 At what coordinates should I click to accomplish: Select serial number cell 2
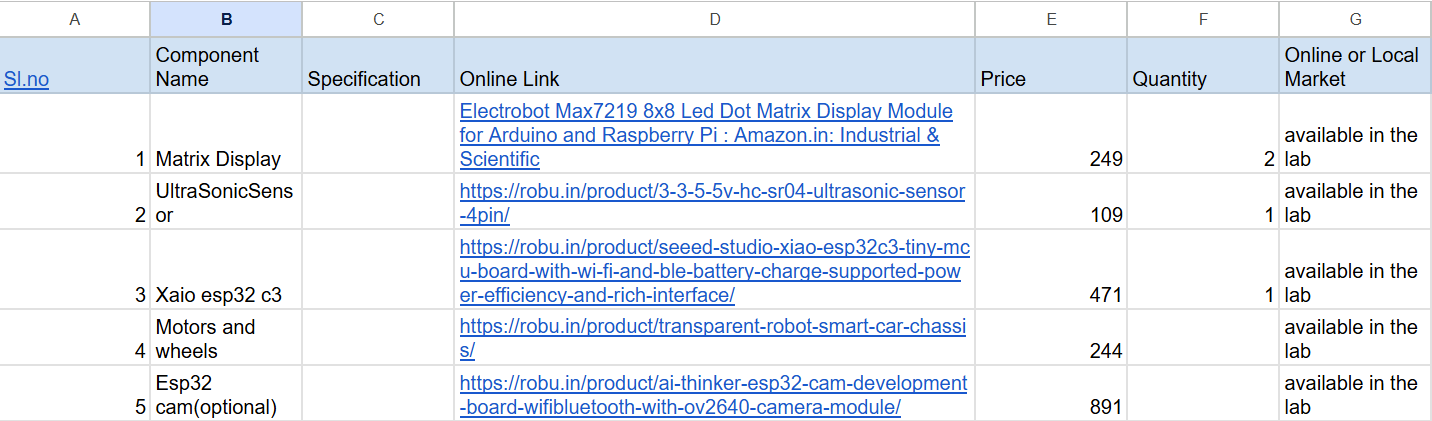(x=75, y=202)
